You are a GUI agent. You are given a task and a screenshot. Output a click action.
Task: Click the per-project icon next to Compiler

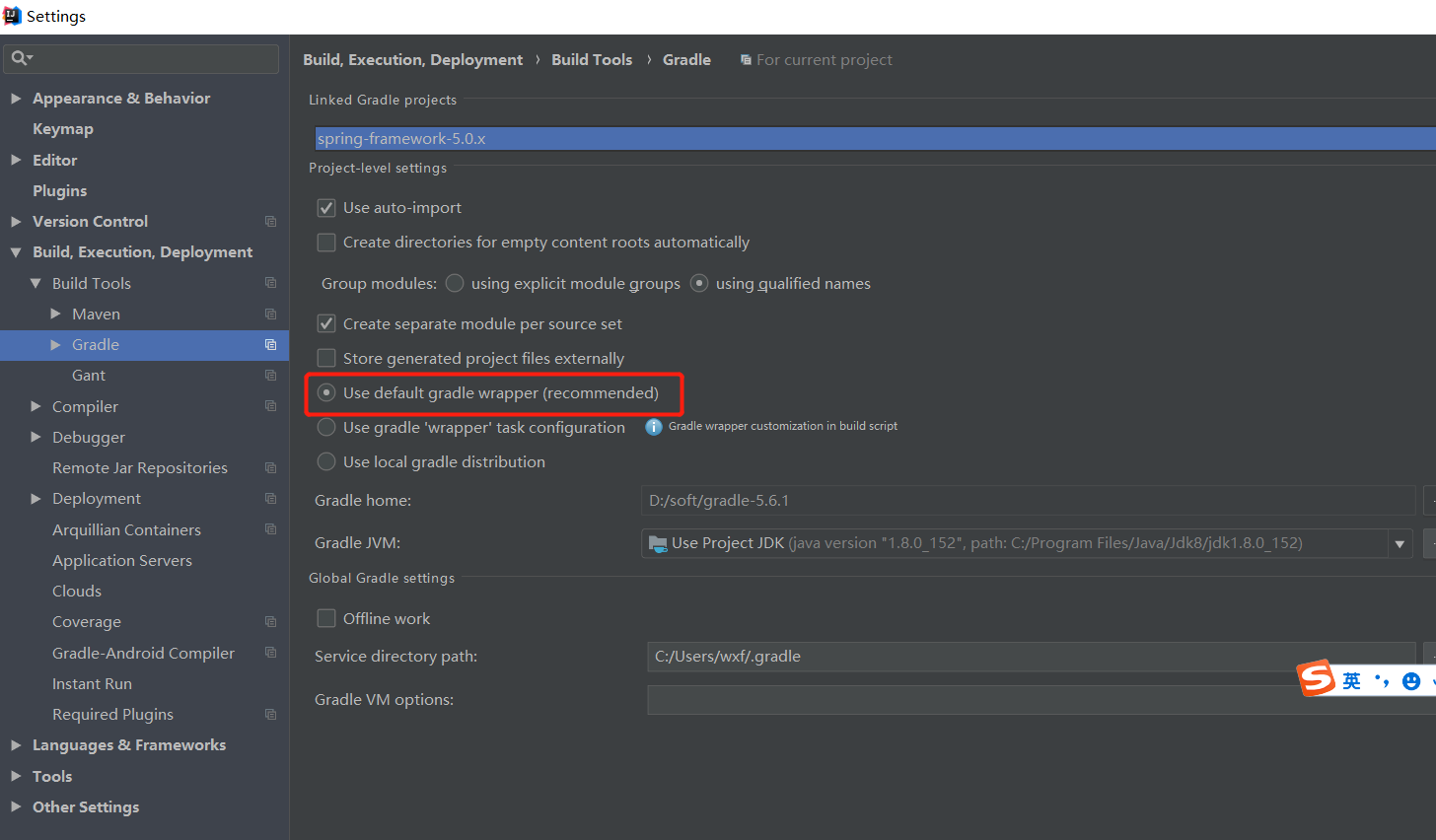(x=270, y=406)
